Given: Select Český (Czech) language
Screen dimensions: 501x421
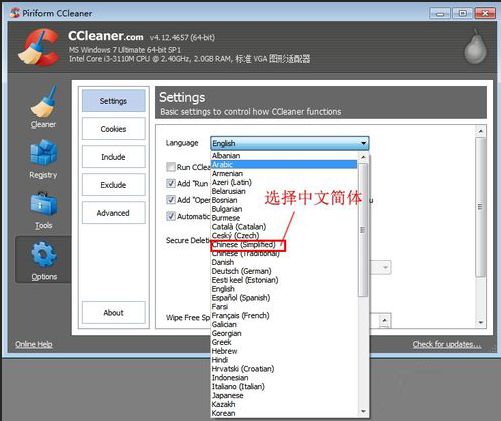Looking at the screenshot, I should point(284,236).
